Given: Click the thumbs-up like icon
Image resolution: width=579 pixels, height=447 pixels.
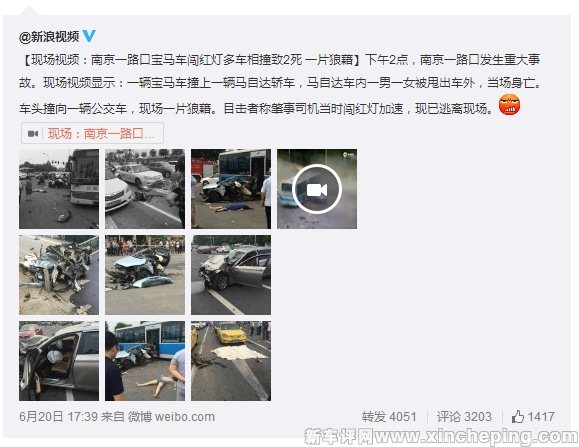Looking at the screenshot, I should pos(518,417).
